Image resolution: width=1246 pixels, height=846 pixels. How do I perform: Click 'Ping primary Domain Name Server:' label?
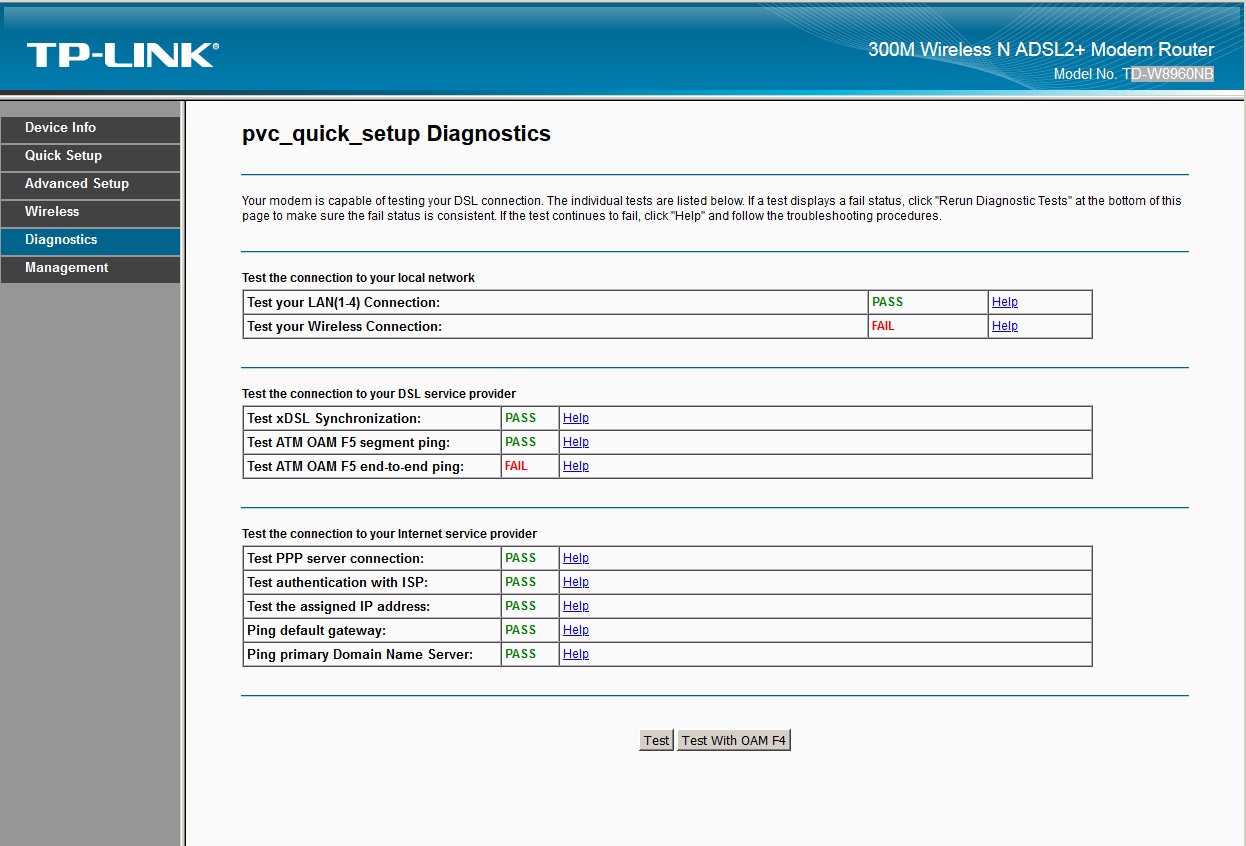coord(360,654)
